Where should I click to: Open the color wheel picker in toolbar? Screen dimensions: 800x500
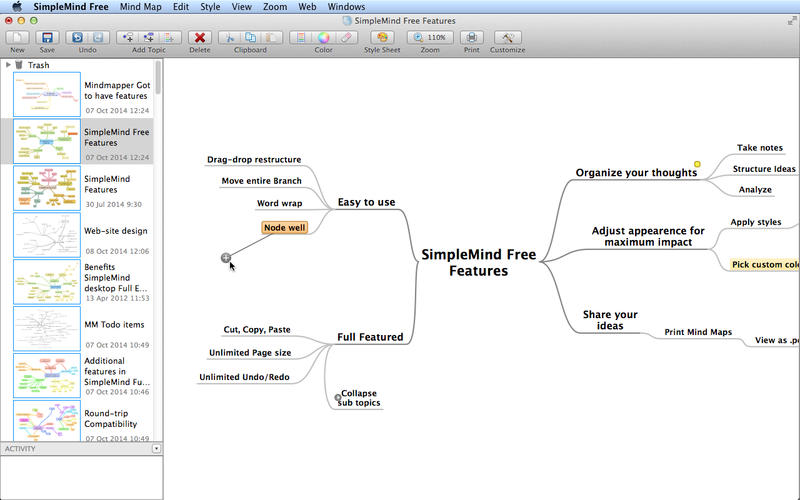click(324, 37)
